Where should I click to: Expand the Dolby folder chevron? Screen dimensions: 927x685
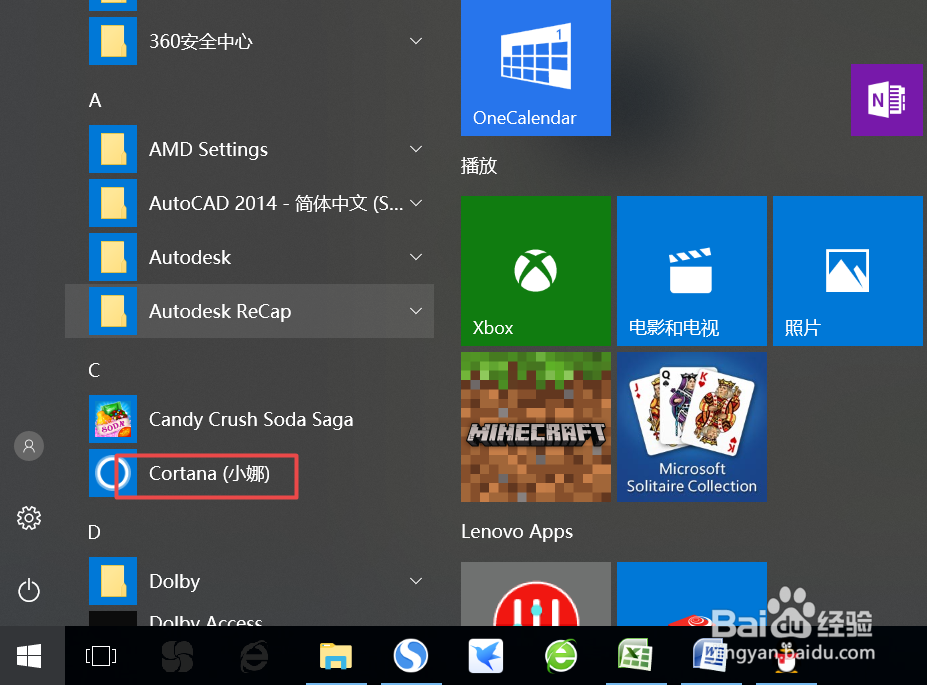[416, 581]
